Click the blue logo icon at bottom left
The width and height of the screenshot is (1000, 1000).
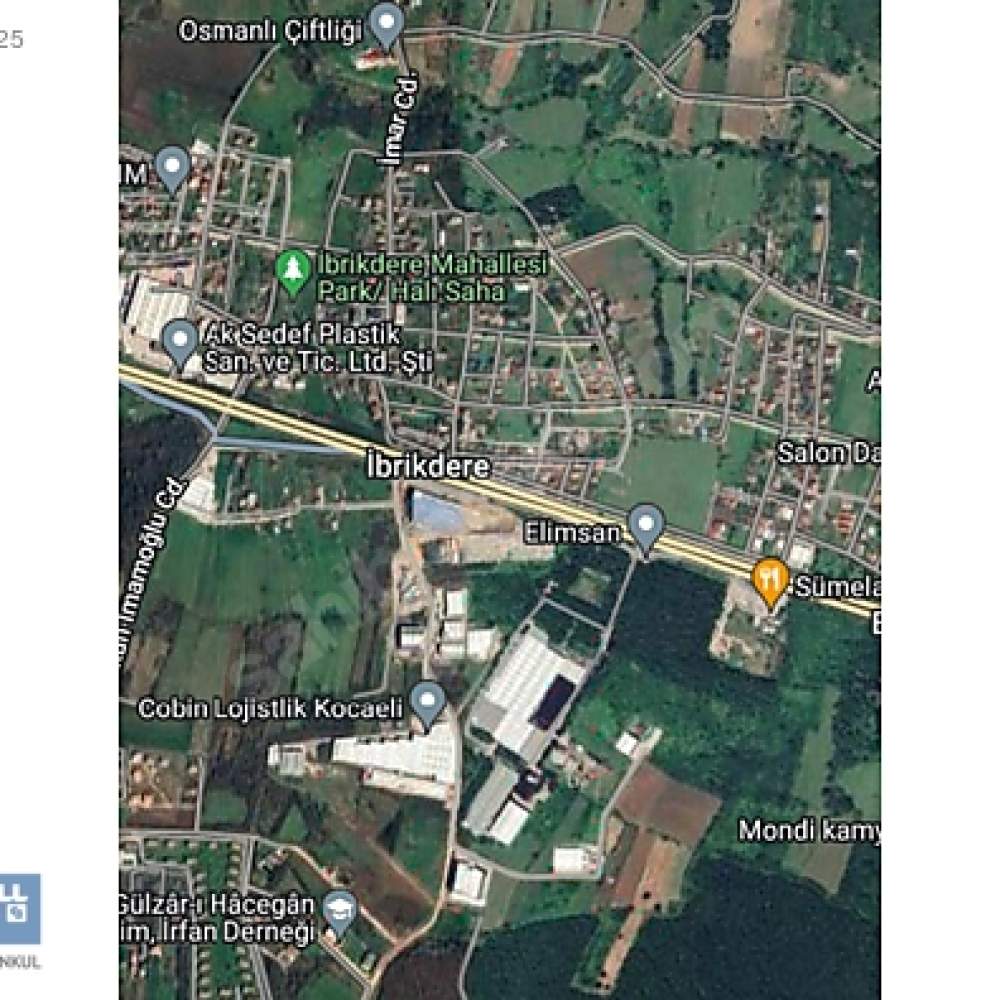coord(19,908)
